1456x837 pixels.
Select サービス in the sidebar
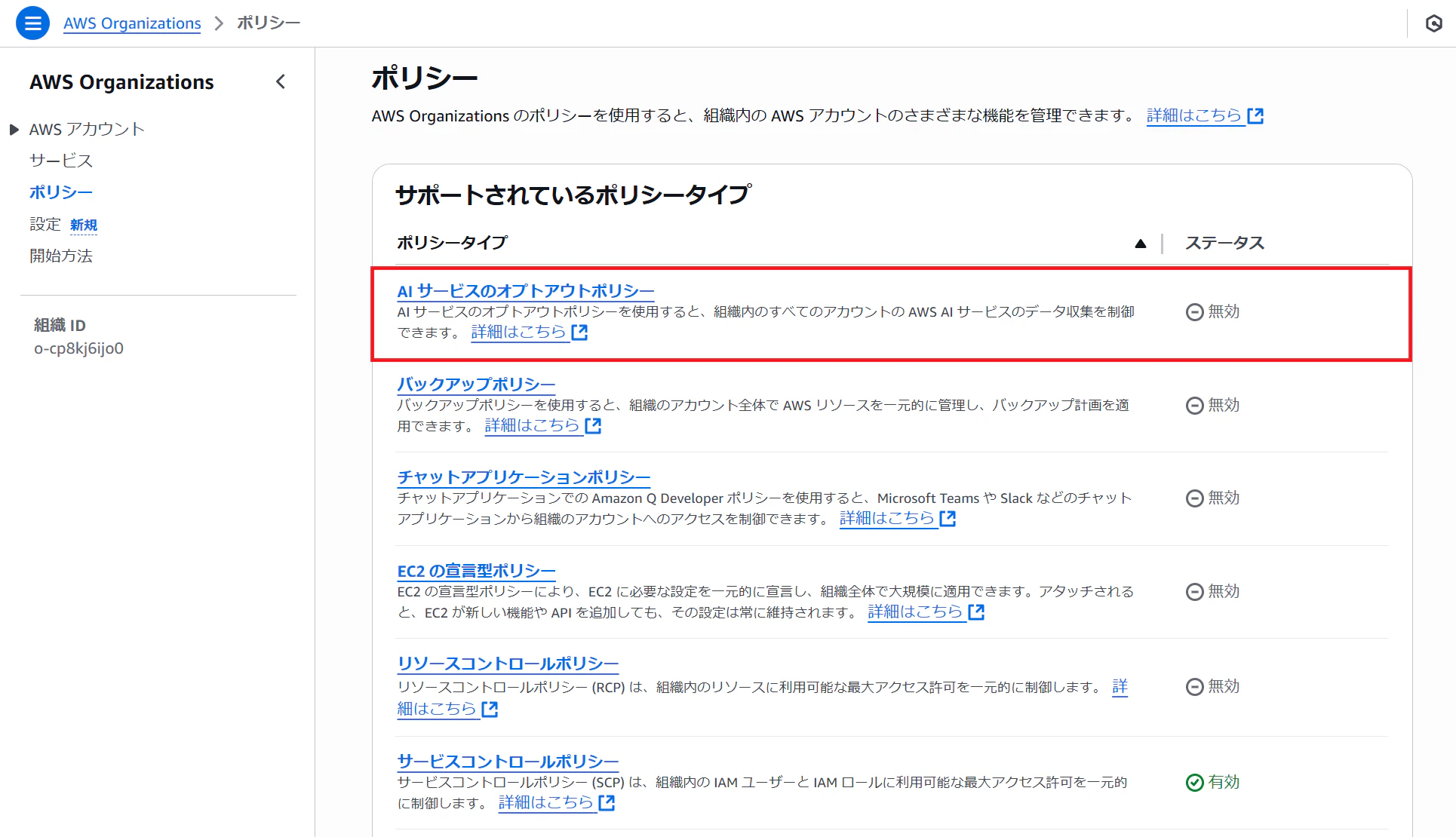tap(61, 161)
